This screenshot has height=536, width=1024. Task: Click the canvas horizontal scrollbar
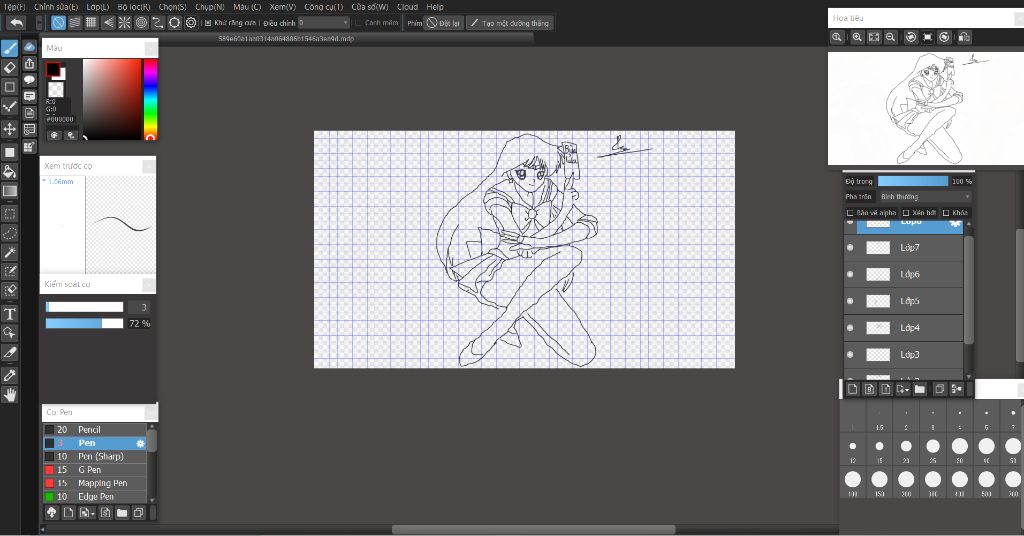pos(534,529)
